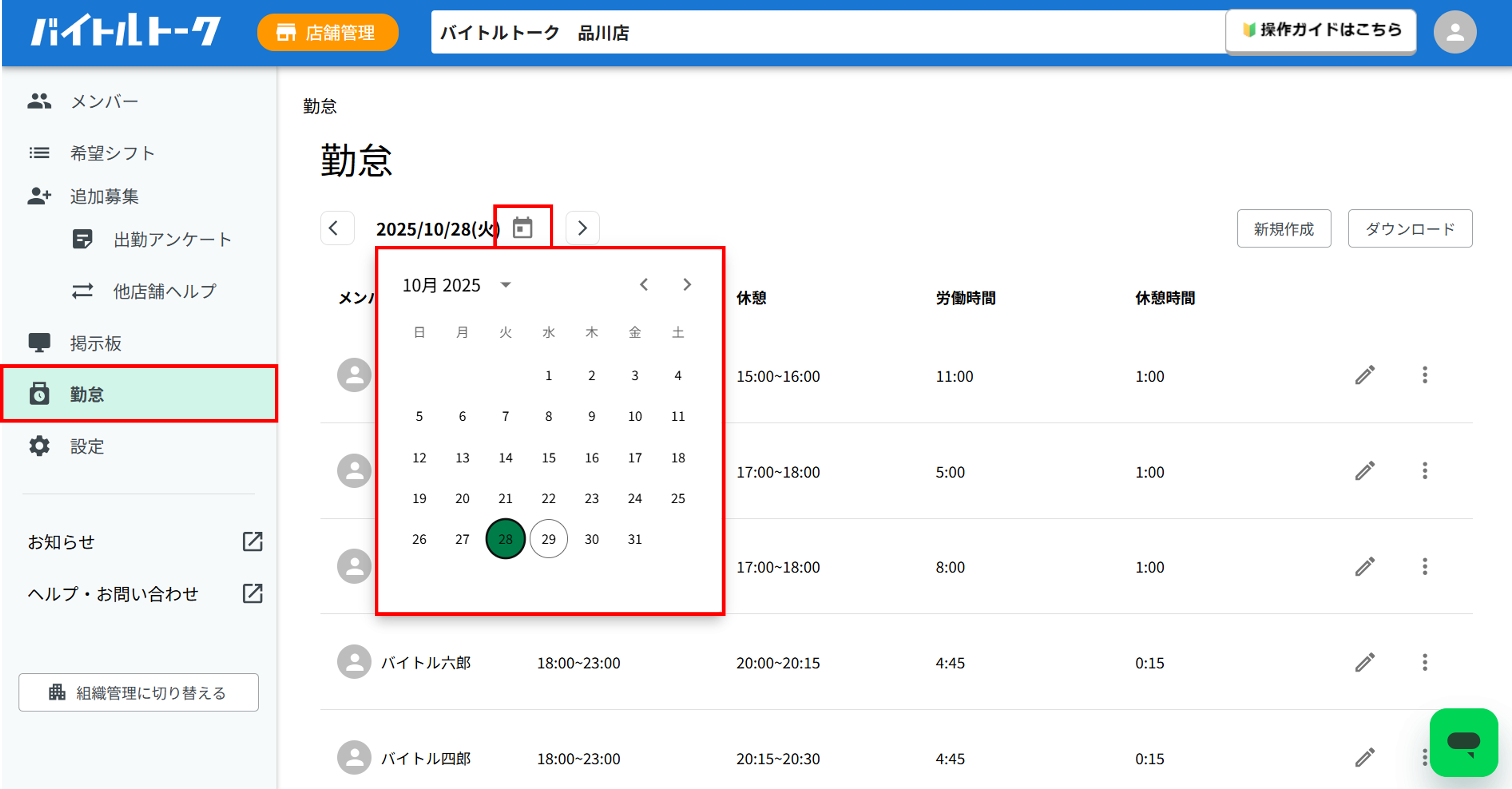The image size is (1512, 789).
Task: Click the 新規作成 button
Action: [1284, 228]
